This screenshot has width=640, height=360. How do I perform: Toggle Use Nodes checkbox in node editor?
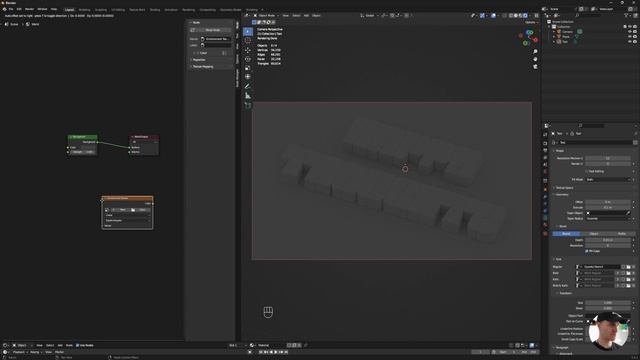point(78,345)
